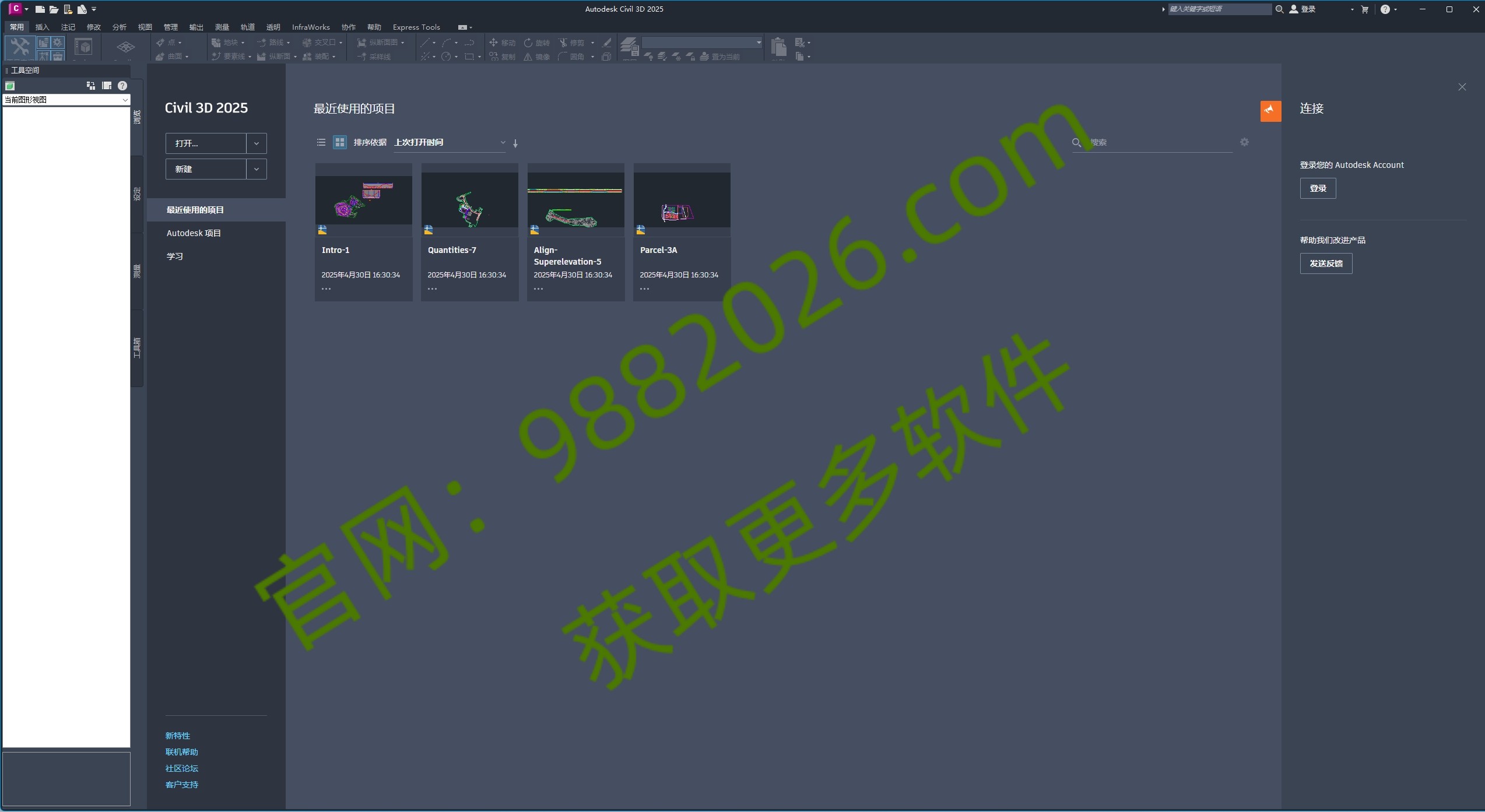1485x812 pixels.
Task: Select the 复制 (Copy) tool
Action: (x=501, y=57)
